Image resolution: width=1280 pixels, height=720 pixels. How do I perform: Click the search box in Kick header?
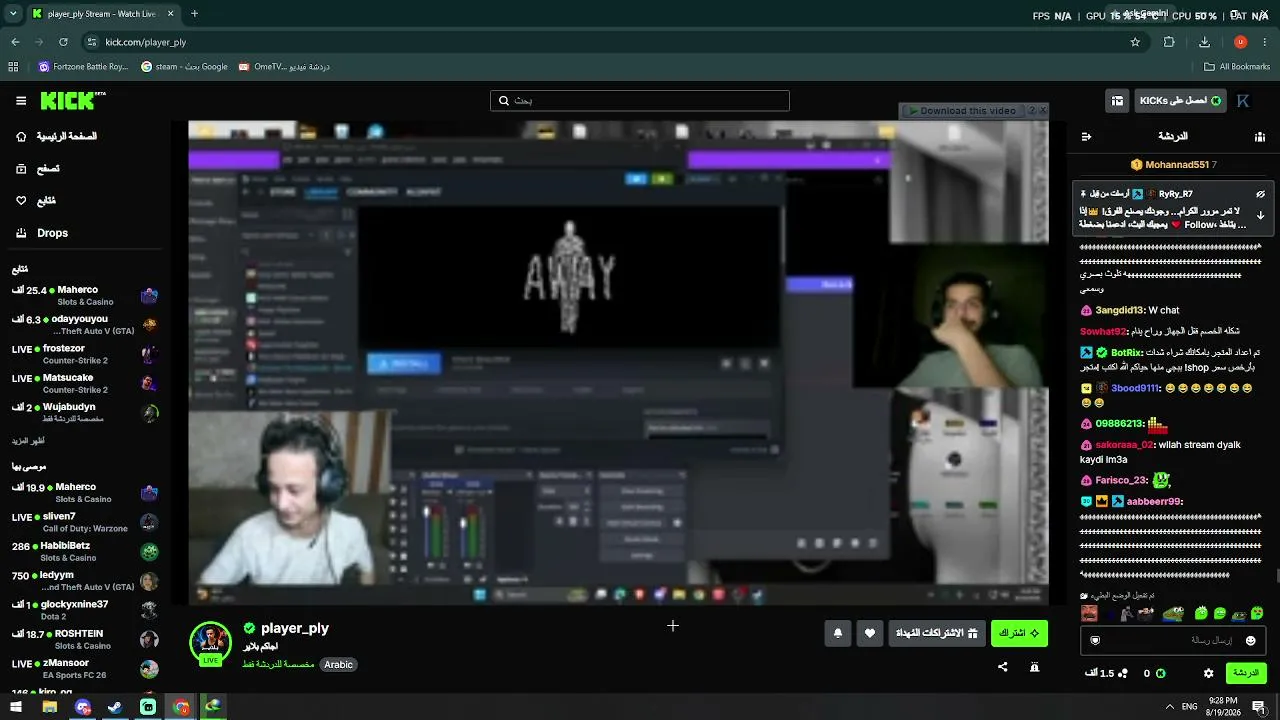tap(640, 101)
